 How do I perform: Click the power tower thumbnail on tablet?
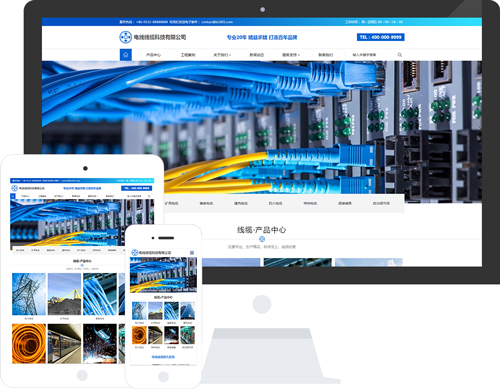click(x=29, y=294)
